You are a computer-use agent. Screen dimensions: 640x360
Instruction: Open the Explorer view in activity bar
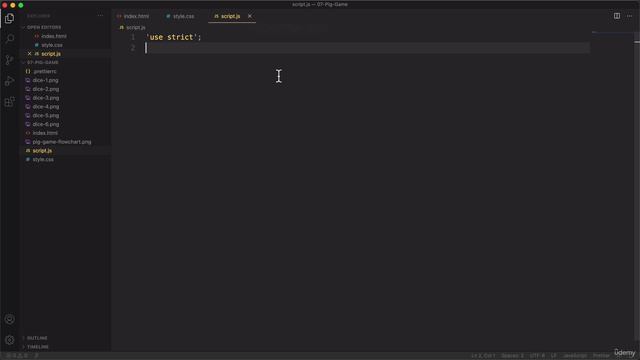[9, 18]
